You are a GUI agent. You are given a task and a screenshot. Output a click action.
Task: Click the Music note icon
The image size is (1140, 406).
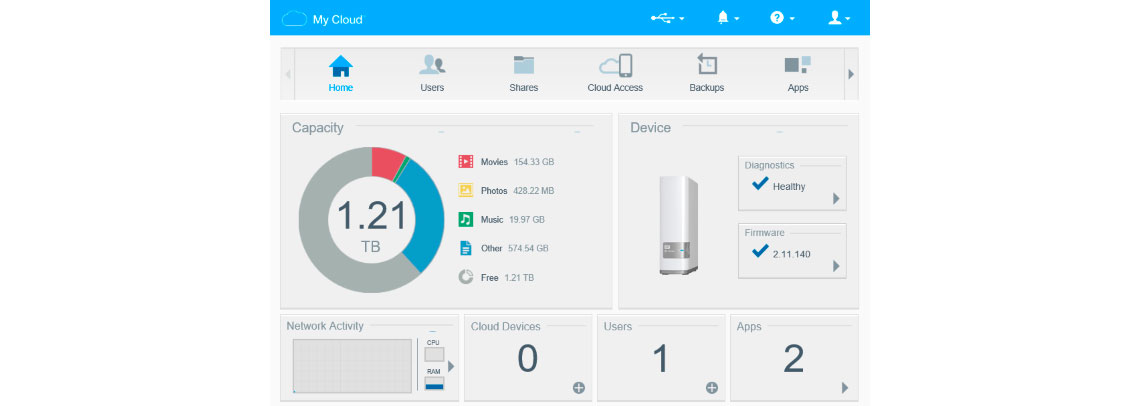tap(466, 219)
